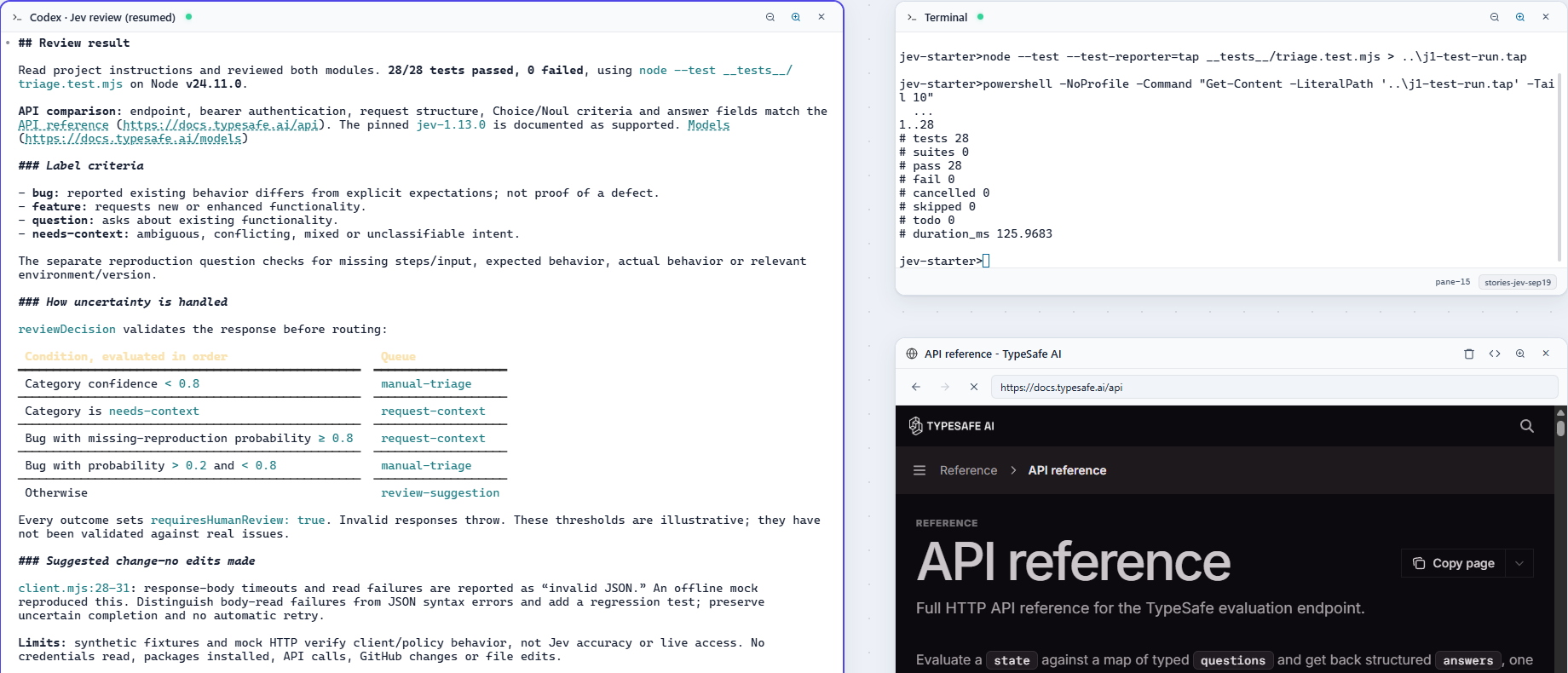The image size is (1568, 673).
Task: Open the docs sidebar hamburger menu
Action: (x=919, y=470)
